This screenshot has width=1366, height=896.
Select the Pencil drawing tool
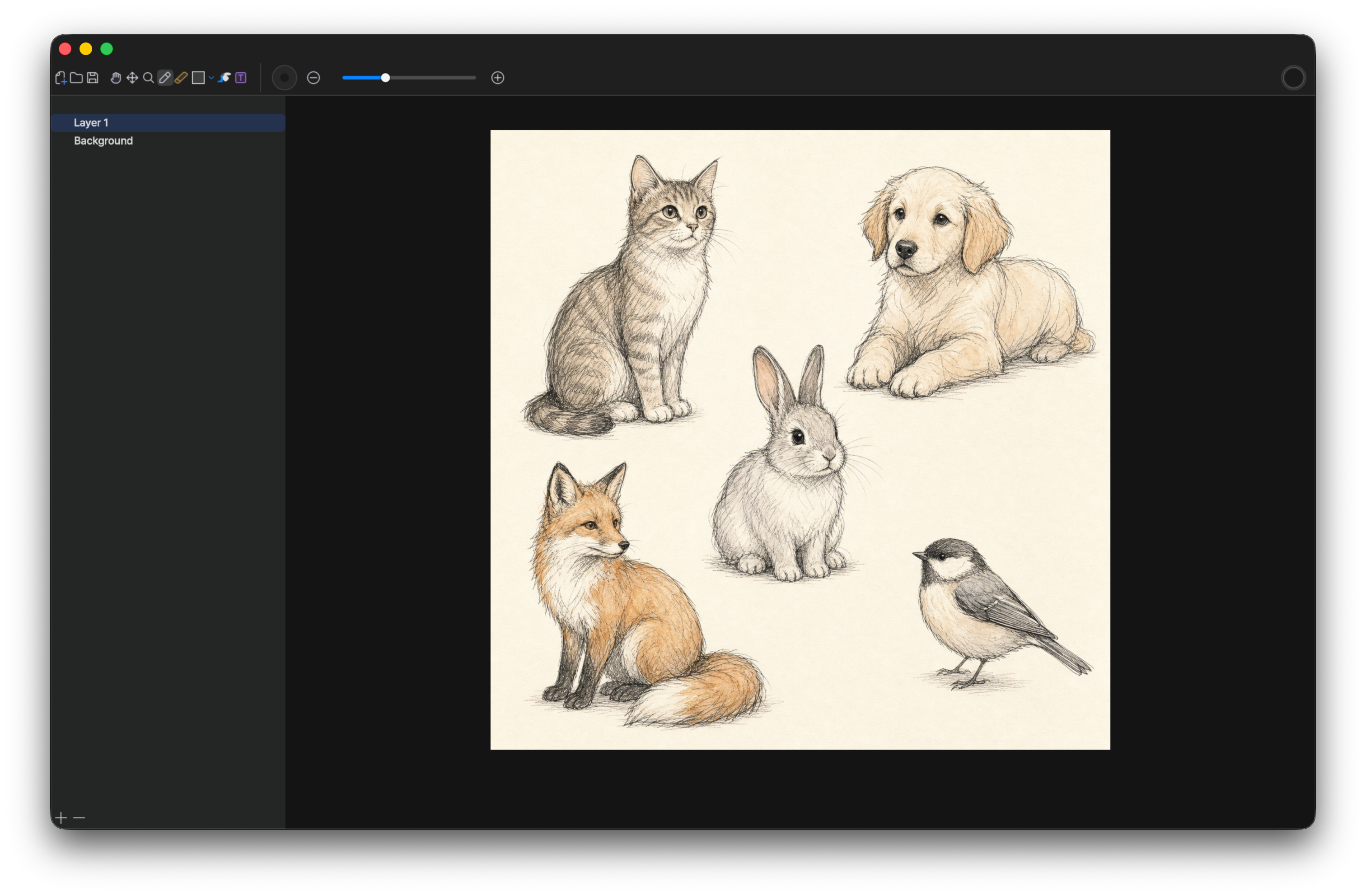pyautogui.click(x=165, y=78)
